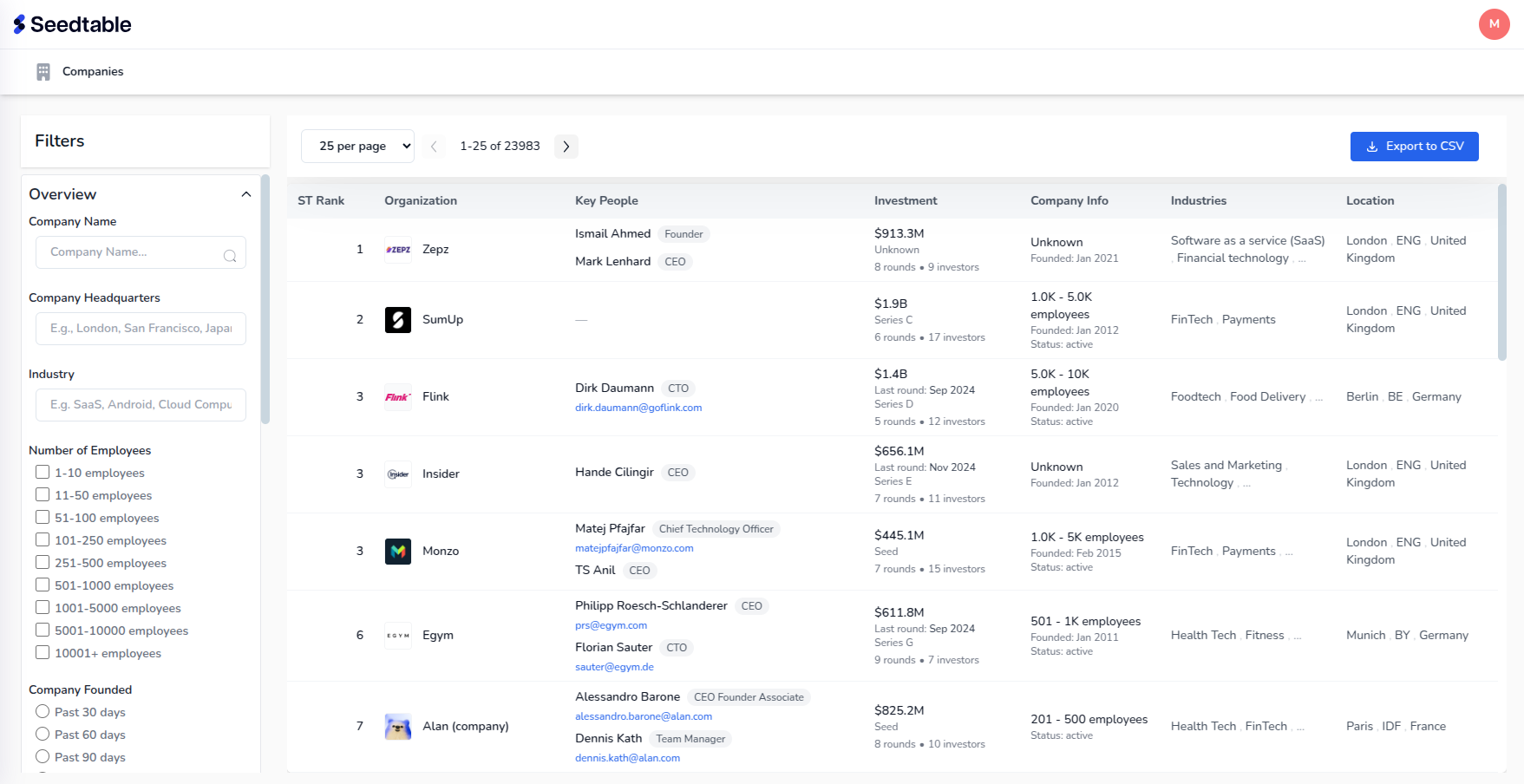Open the 25 per page dropdown
This screenshot has height=784, width=1524.
click(357, 147)
